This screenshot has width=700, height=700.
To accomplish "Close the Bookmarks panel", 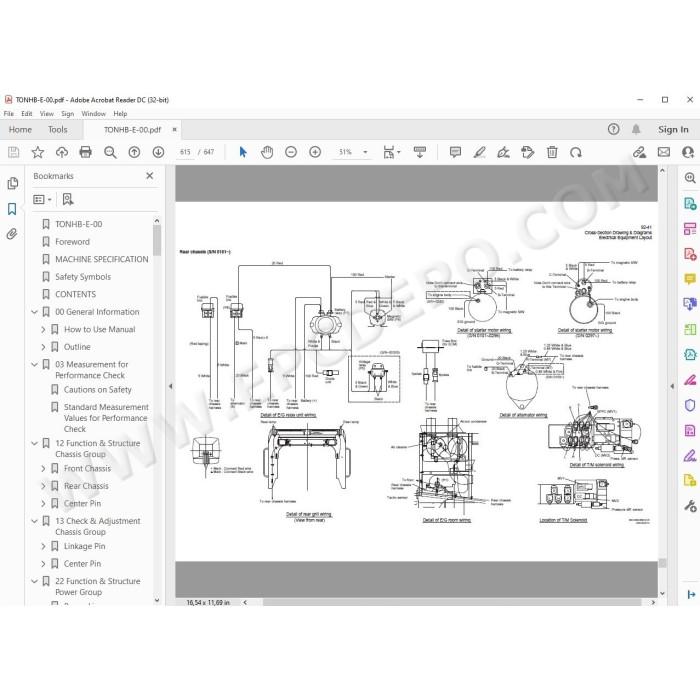I will pyautogui.click(x=150, y=176).
